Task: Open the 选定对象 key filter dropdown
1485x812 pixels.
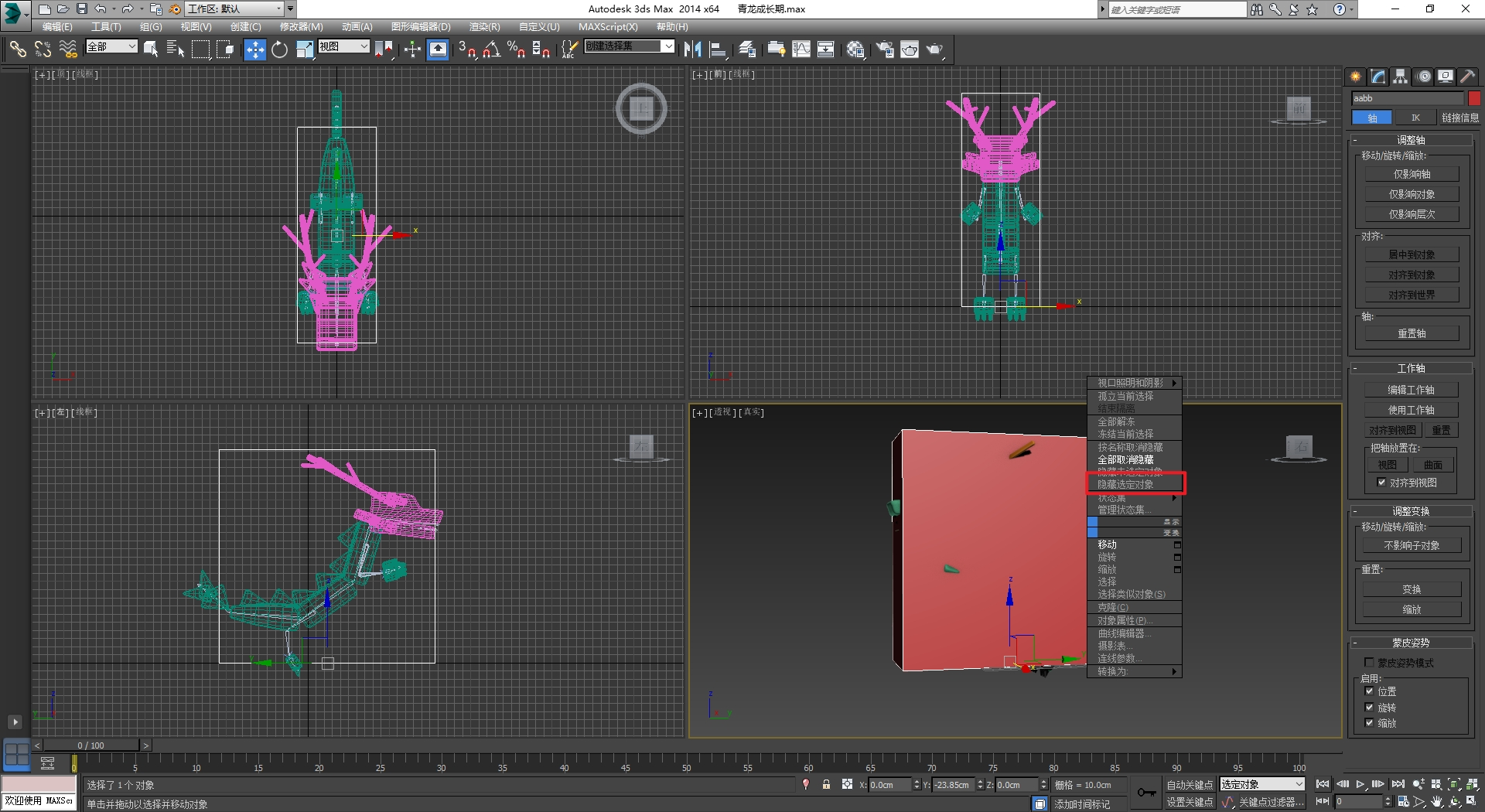Action: (1262, 785)
